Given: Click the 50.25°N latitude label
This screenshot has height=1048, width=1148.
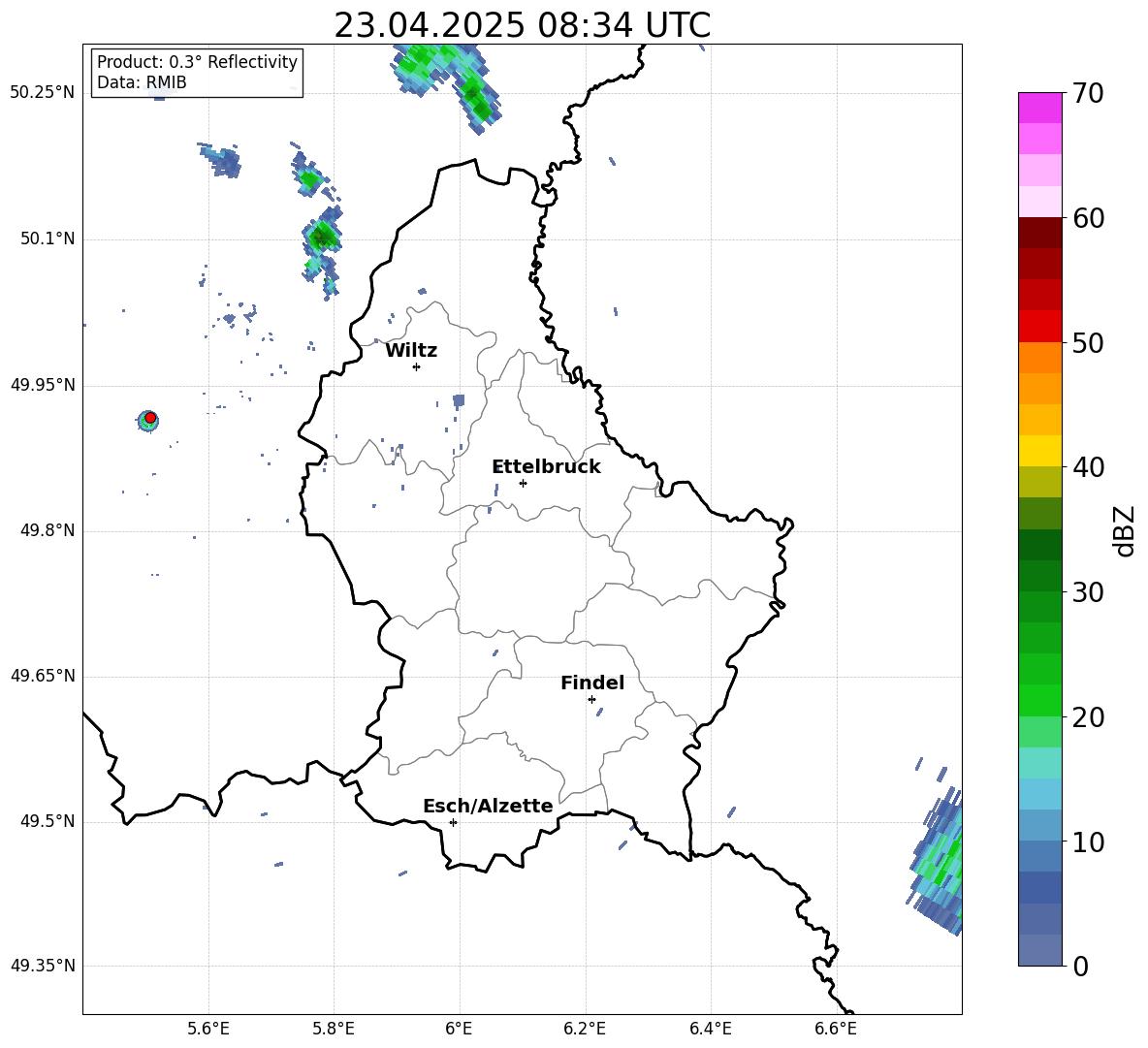Looking at the screenshot, I should 42,92.
